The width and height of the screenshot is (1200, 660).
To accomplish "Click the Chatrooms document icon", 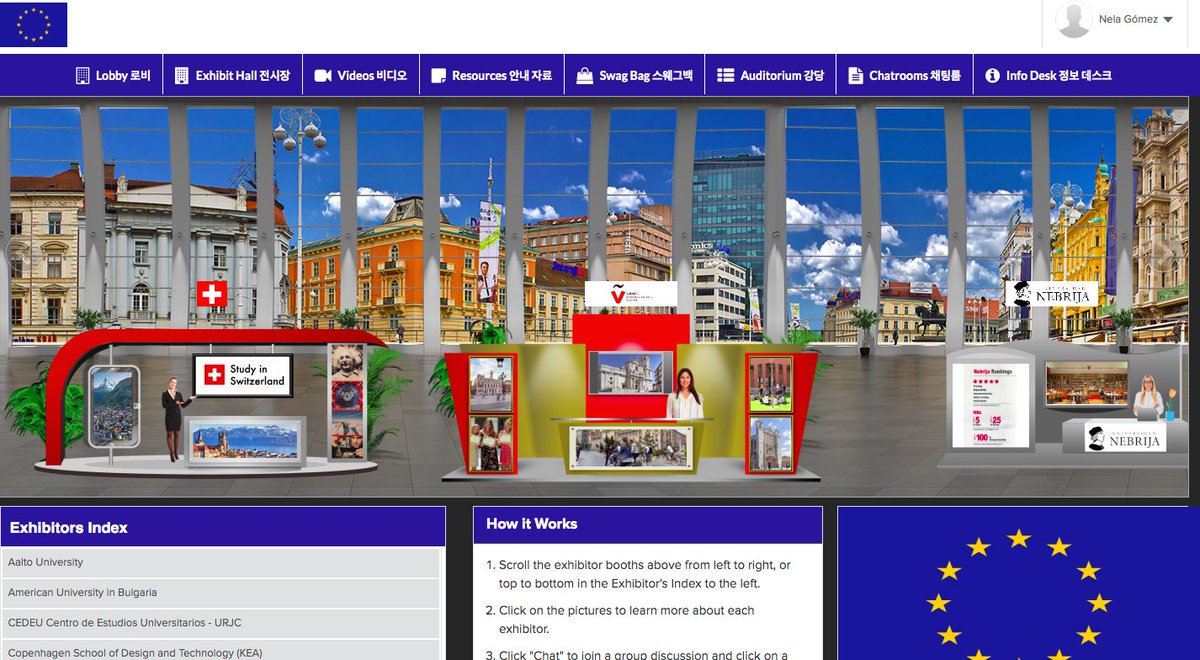I will pos(855,75).
